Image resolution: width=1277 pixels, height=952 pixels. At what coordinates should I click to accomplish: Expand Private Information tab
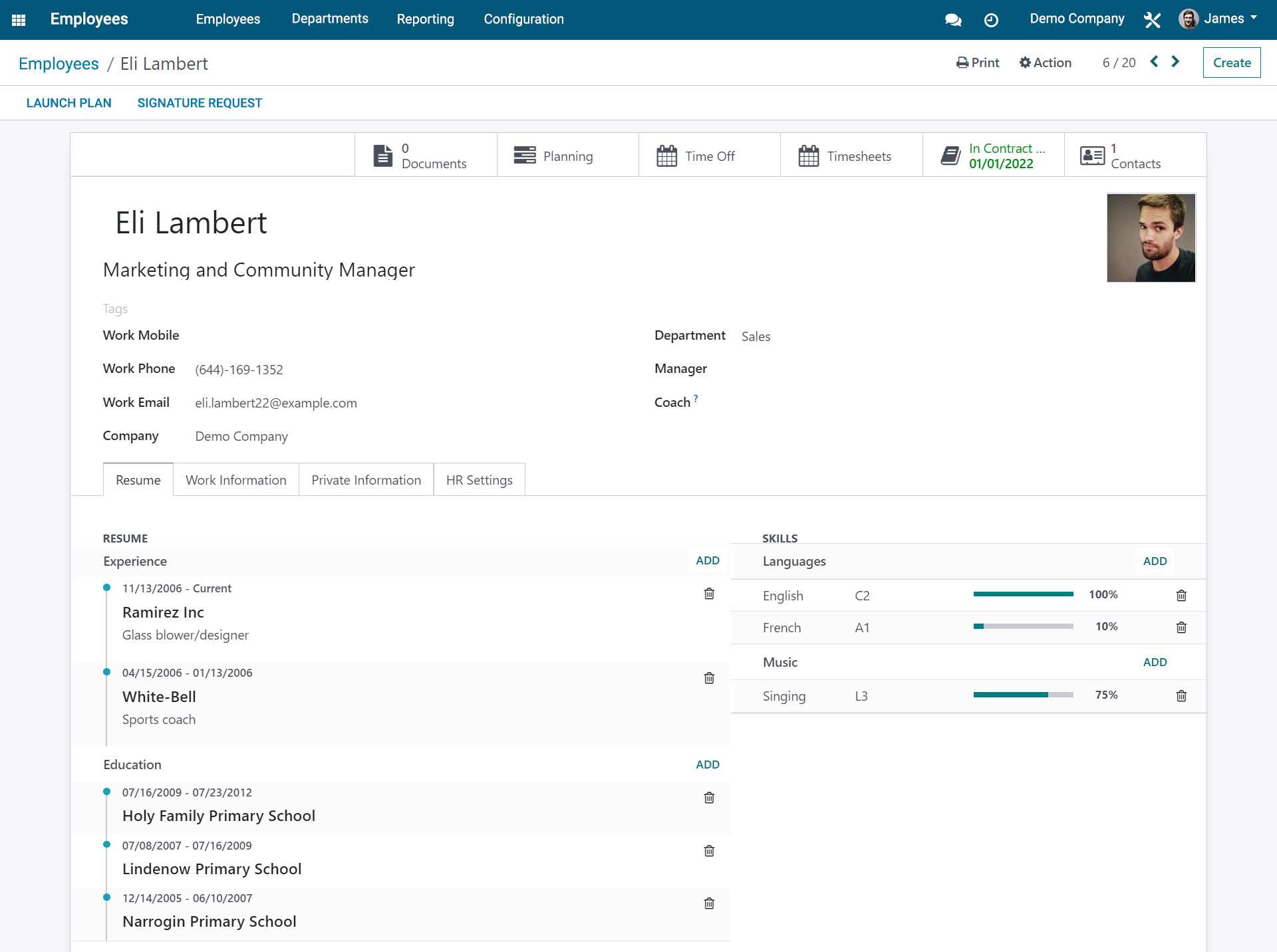366,479
